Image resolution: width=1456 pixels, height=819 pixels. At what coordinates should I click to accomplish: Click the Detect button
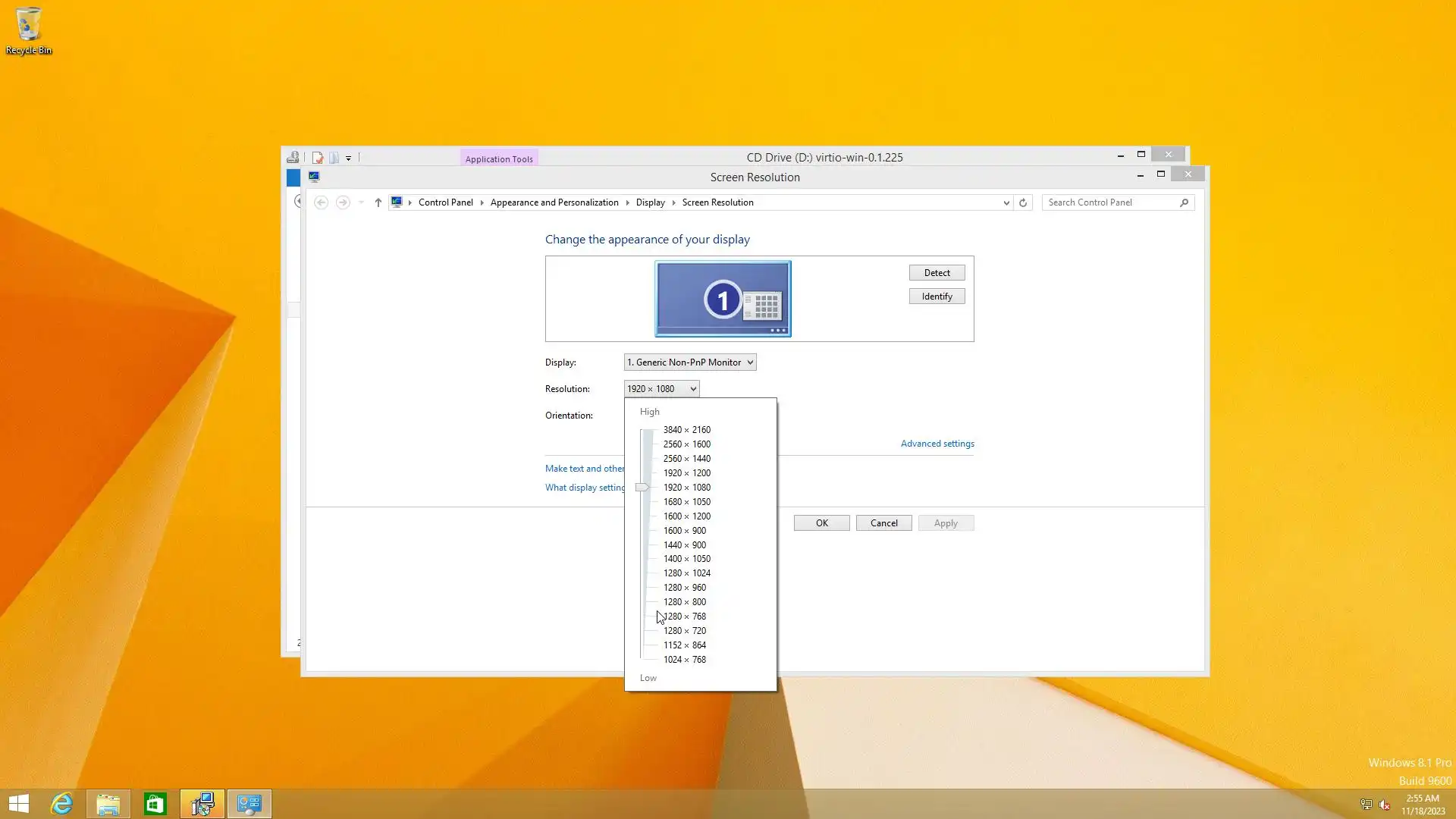[x=937, y=273]
